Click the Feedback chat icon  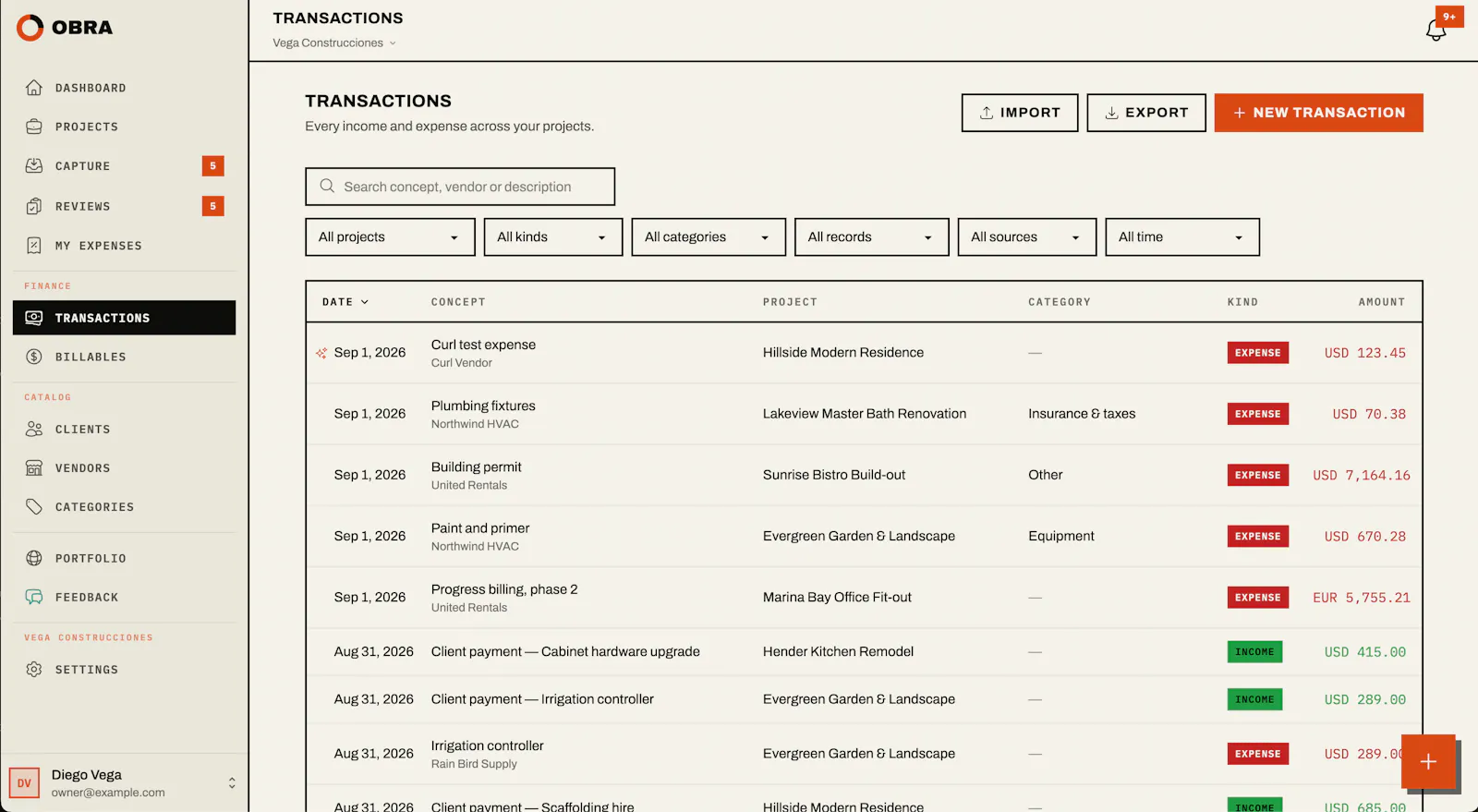(x=34, y=598)
